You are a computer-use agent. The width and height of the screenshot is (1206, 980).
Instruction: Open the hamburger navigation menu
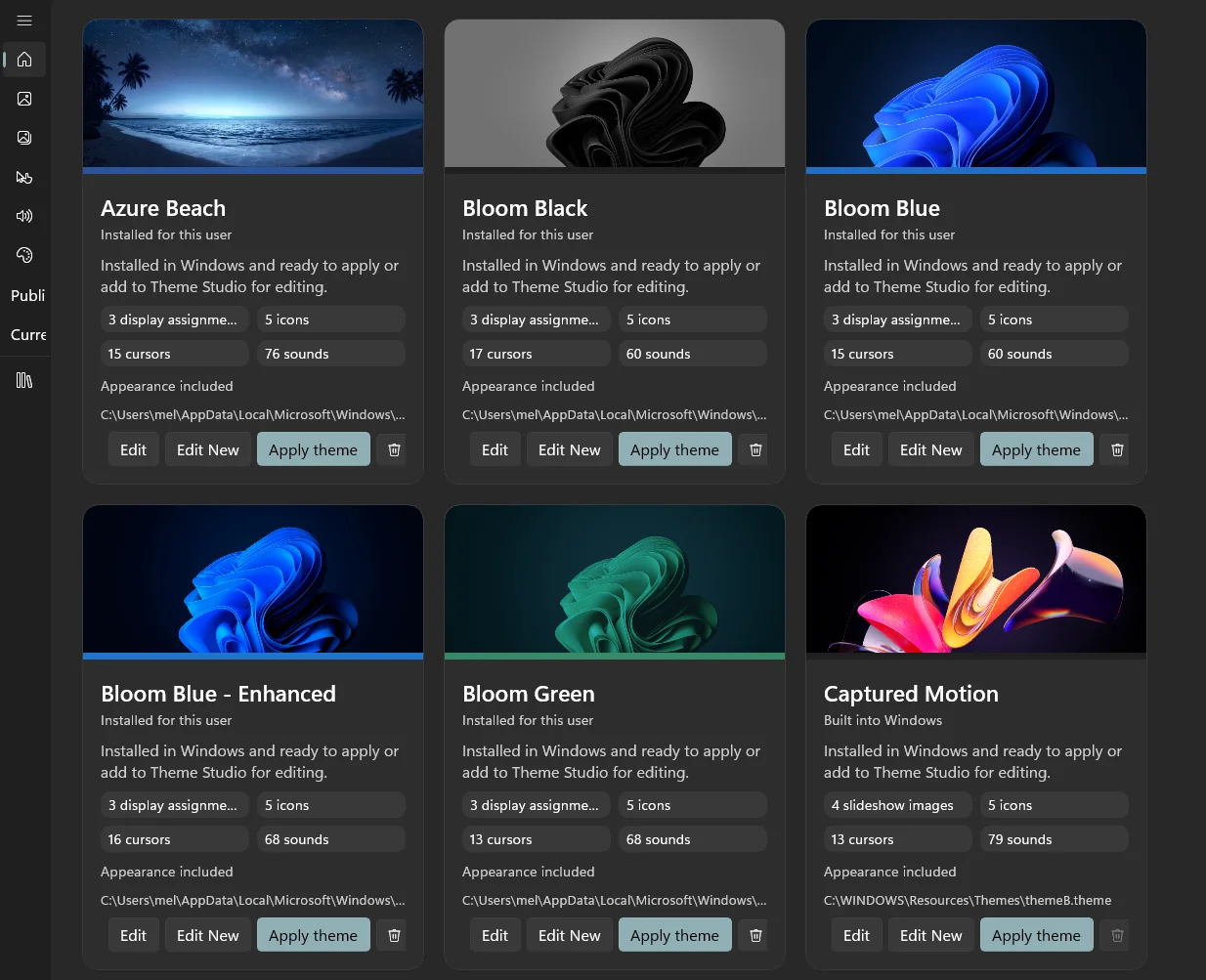pos(24,20)
